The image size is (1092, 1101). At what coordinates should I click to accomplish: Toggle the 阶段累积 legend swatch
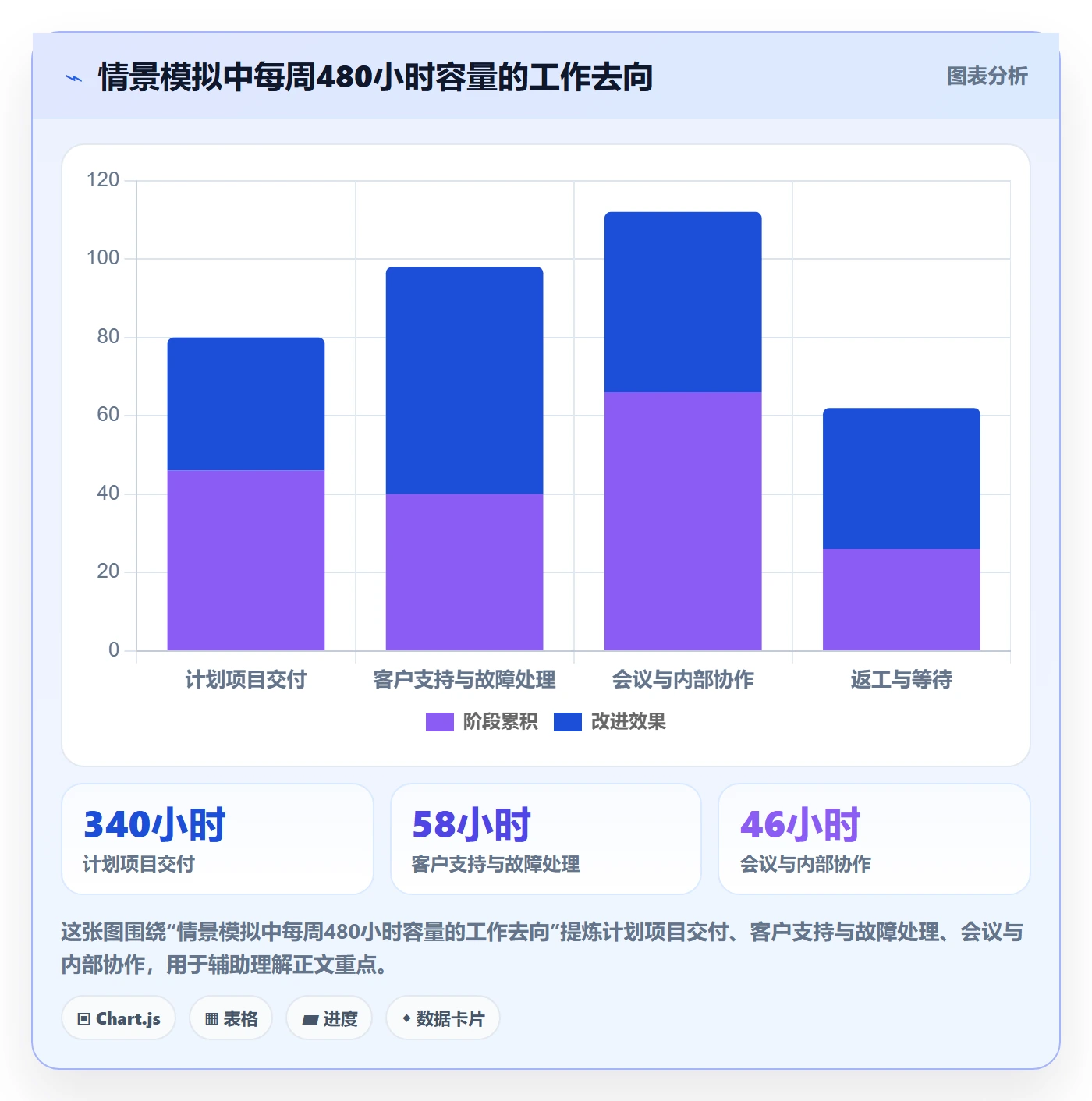[440, 722]
